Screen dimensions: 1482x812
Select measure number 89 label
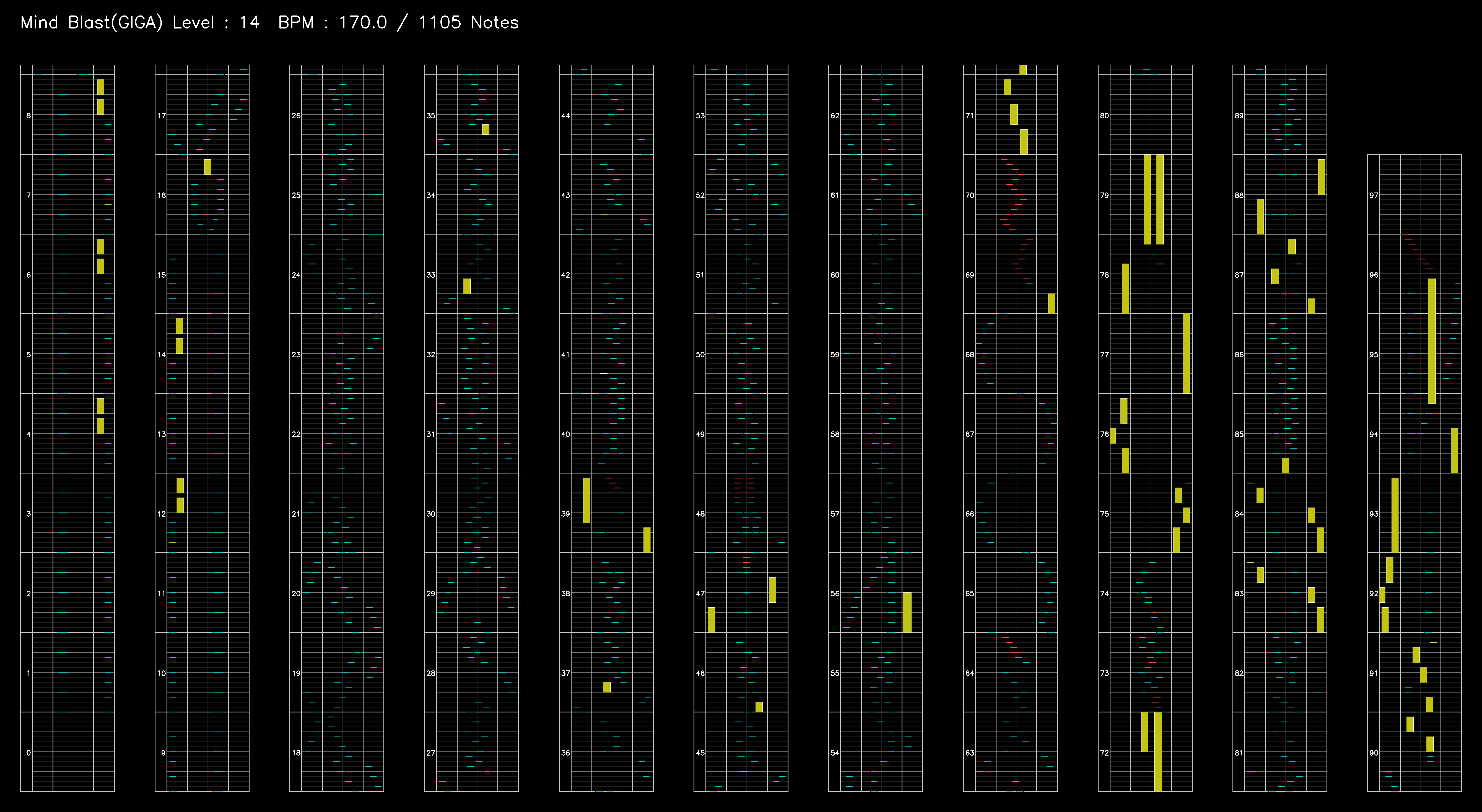click(x=1239, y=116)
